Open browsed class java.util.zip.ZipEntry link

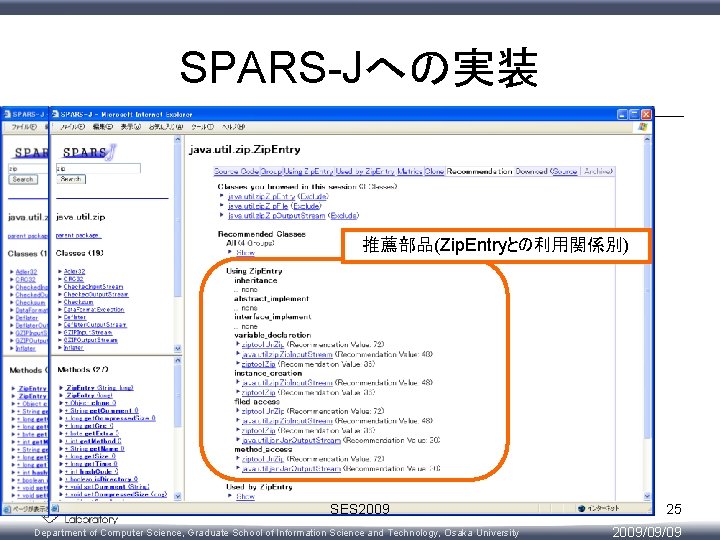point(261,196)
